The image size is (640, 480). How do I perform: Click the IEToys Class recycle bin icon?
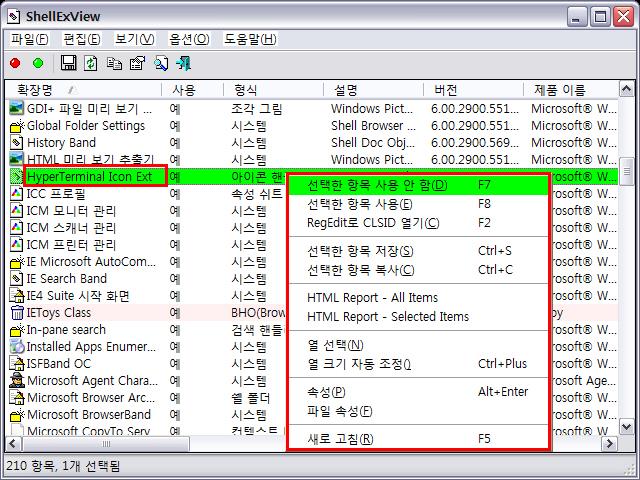[16, 313]
